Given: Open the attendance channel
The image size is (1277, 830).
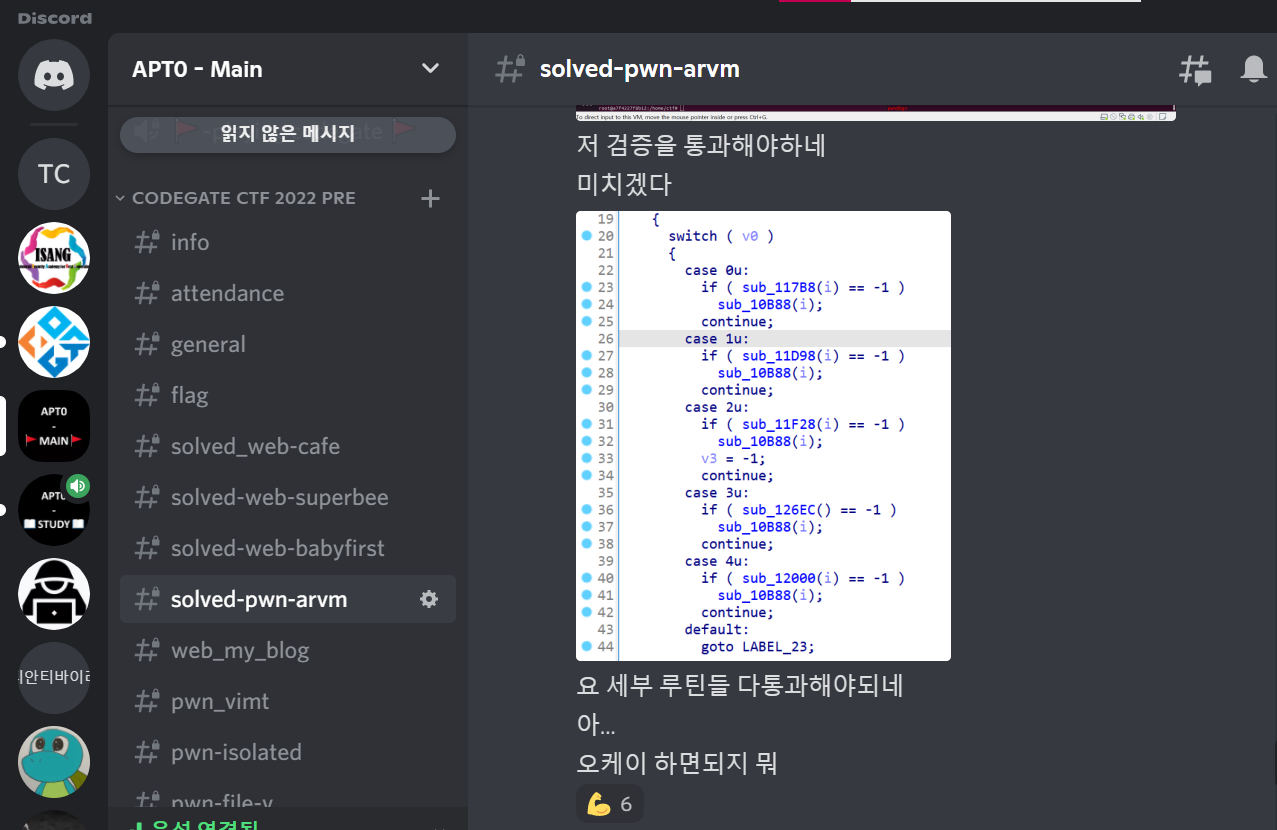Looking at the screenshot, I should pos(288,293).
